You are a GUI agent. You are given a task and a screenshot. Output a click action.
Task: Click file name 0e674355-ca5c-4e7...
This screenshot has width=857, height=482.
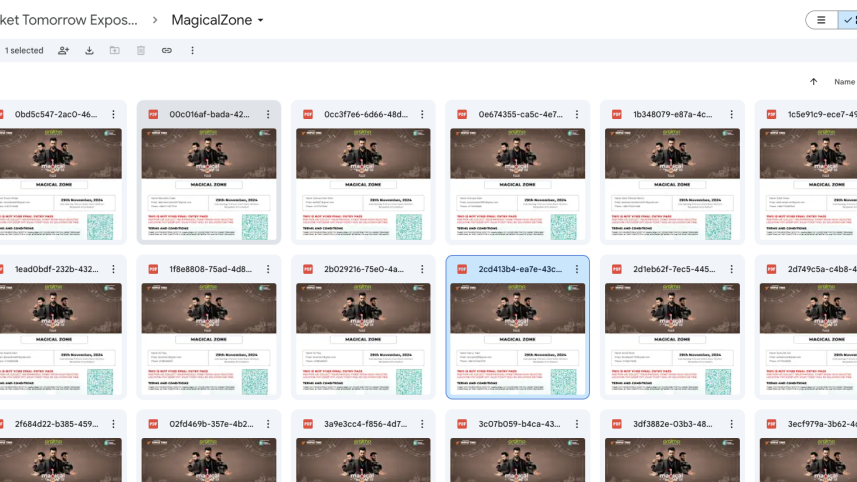click(x=520, y=114)
